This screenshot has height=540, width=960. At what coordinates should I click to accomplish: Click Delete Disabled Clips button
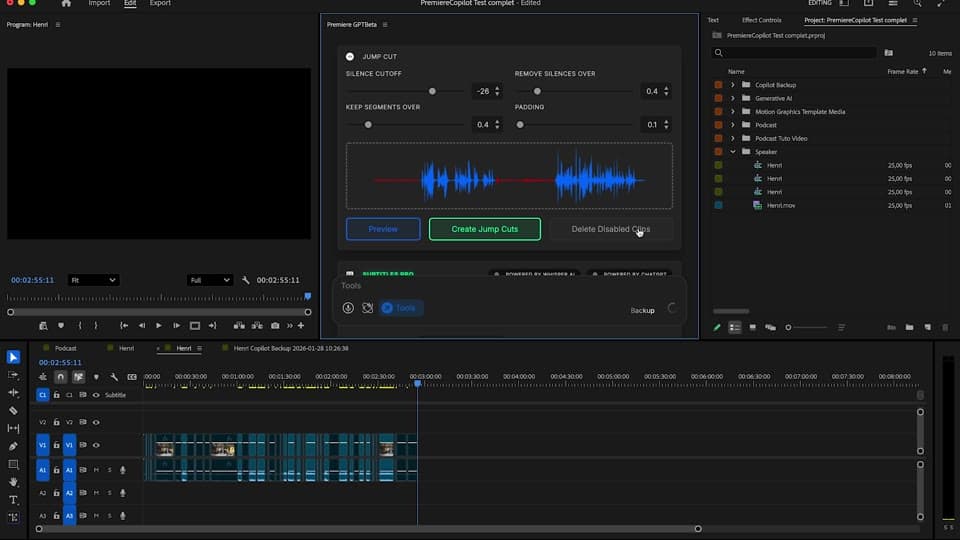[610, 229]
